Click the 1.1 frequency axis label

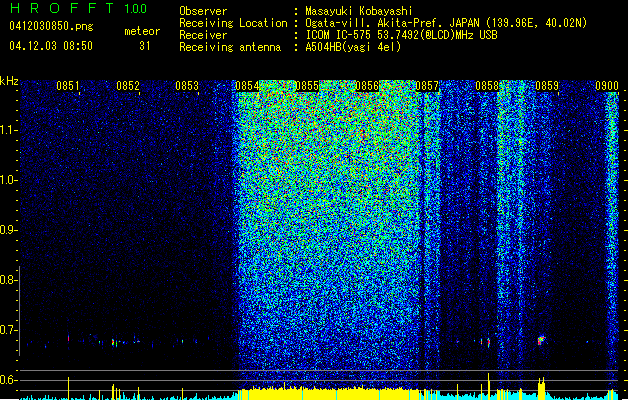(8, 130)
